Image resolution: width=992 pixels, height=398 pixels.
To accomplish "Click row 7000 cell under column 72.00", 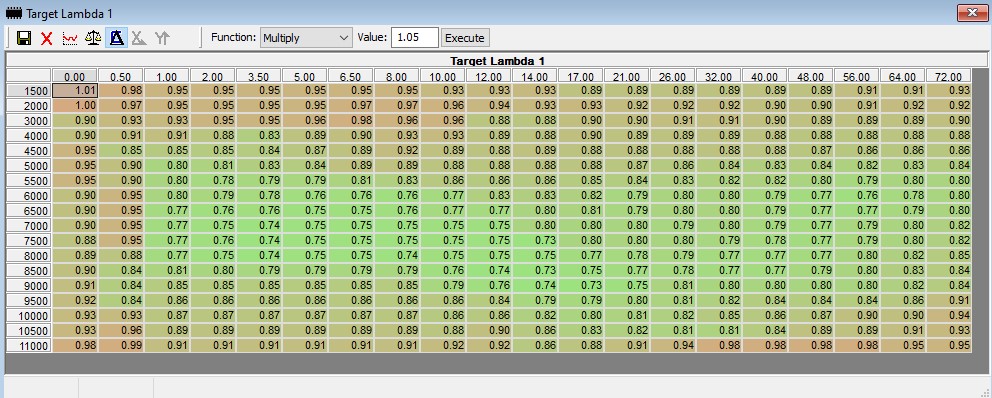I will [x=948, y=225].
